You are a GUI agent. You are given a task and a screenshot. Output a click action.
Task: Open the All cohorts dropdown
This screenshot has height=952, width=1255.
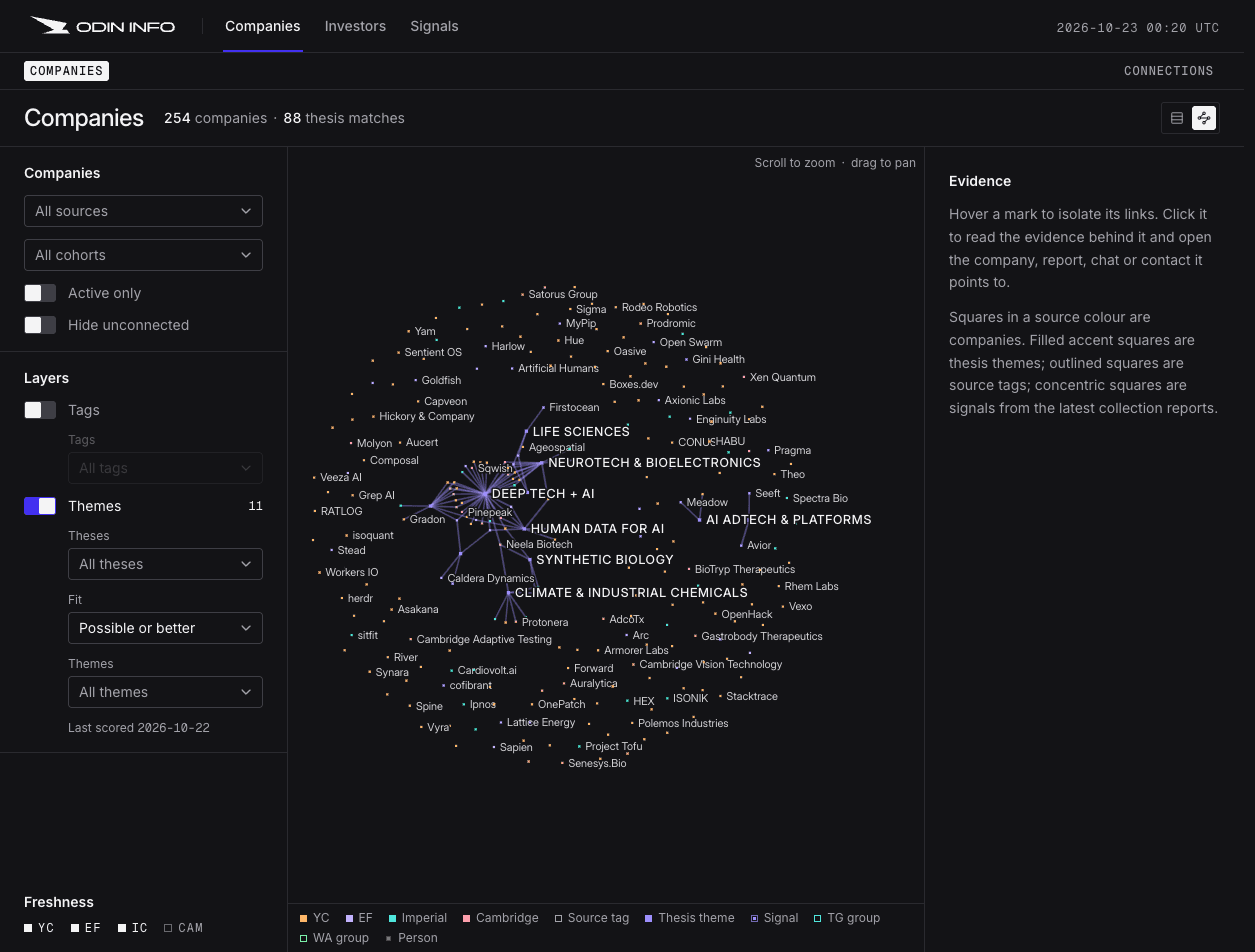(143, 255)
